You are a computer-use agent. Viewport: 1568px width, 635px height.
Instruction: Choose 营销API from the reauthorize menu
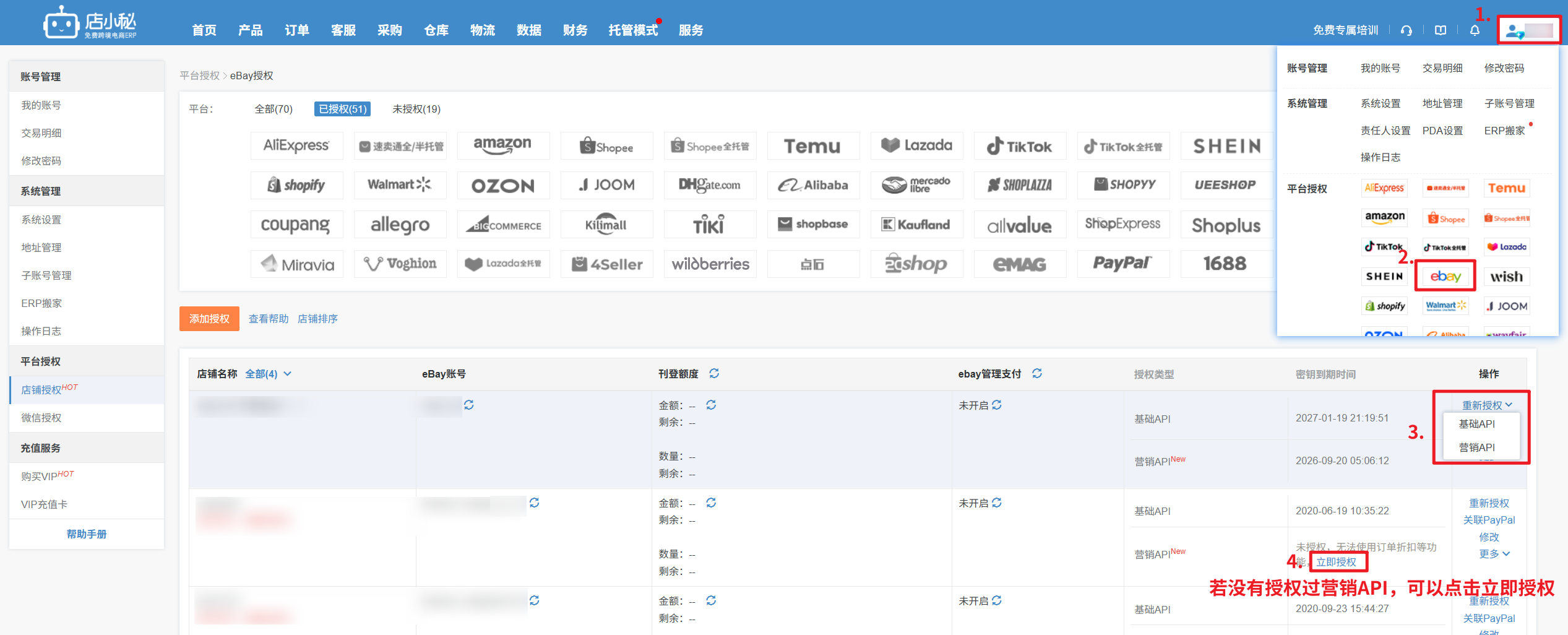coord(1476,447)
